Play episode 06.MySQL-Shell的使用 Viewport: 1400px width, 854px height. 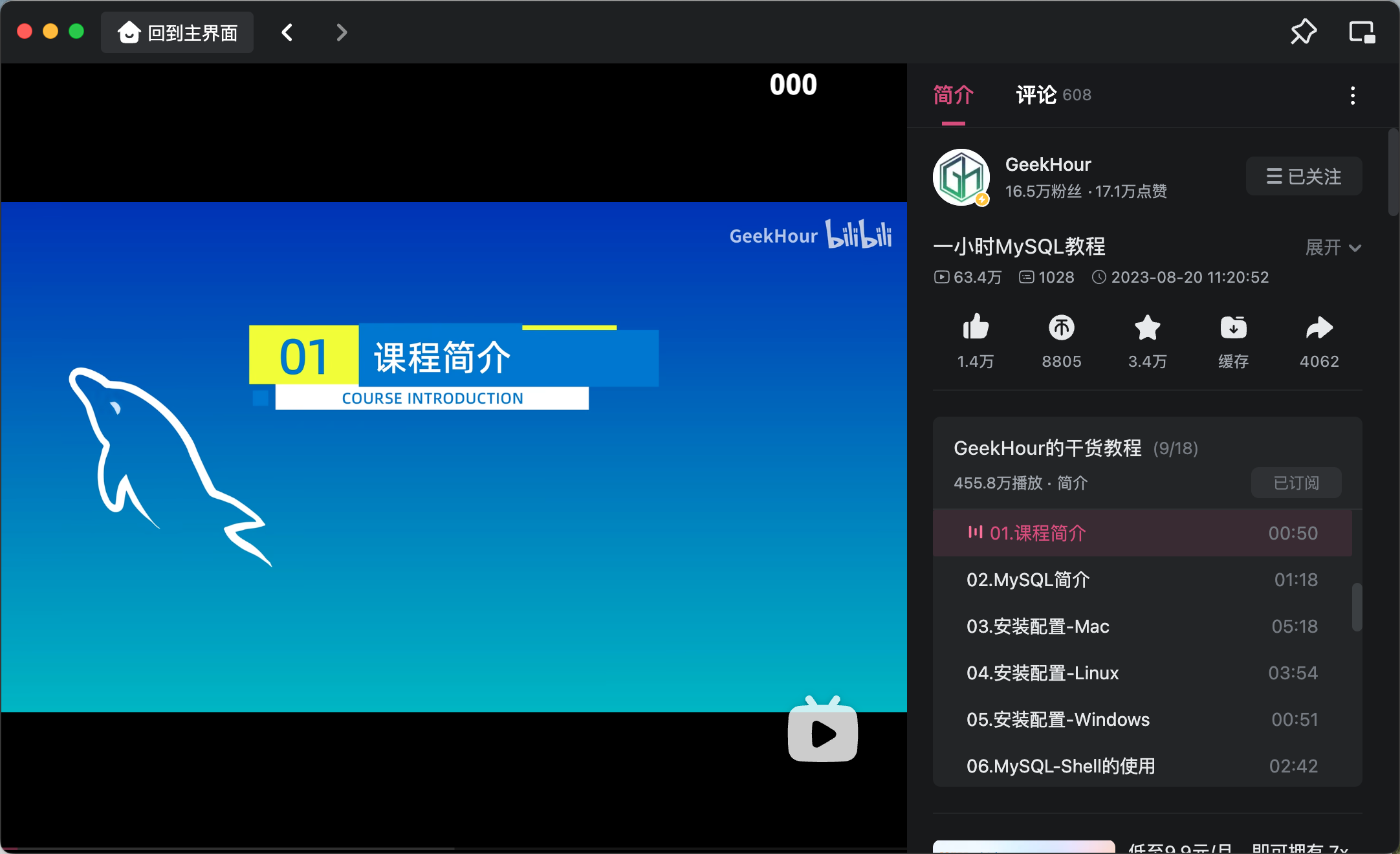(1143, 765)
